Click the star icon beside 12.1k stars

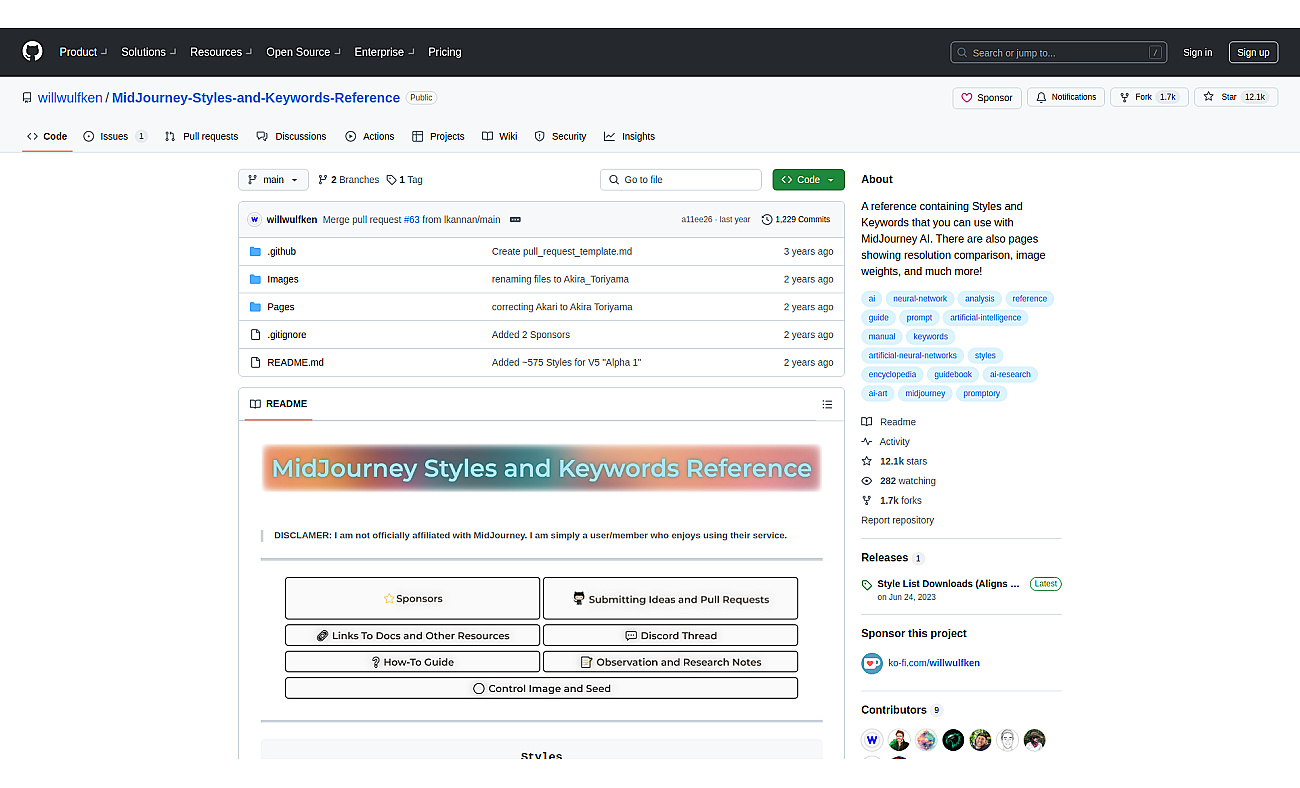click(867, 461)
